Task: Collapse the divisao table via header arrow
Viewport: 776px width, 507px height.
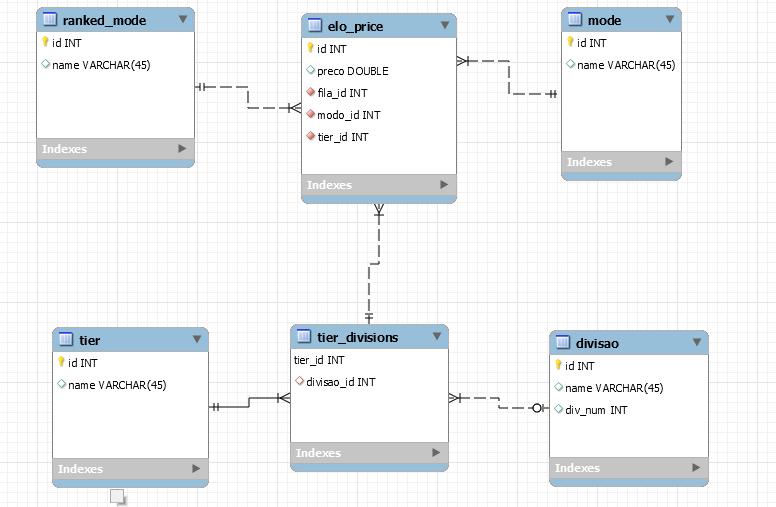Action: point(697,342)
